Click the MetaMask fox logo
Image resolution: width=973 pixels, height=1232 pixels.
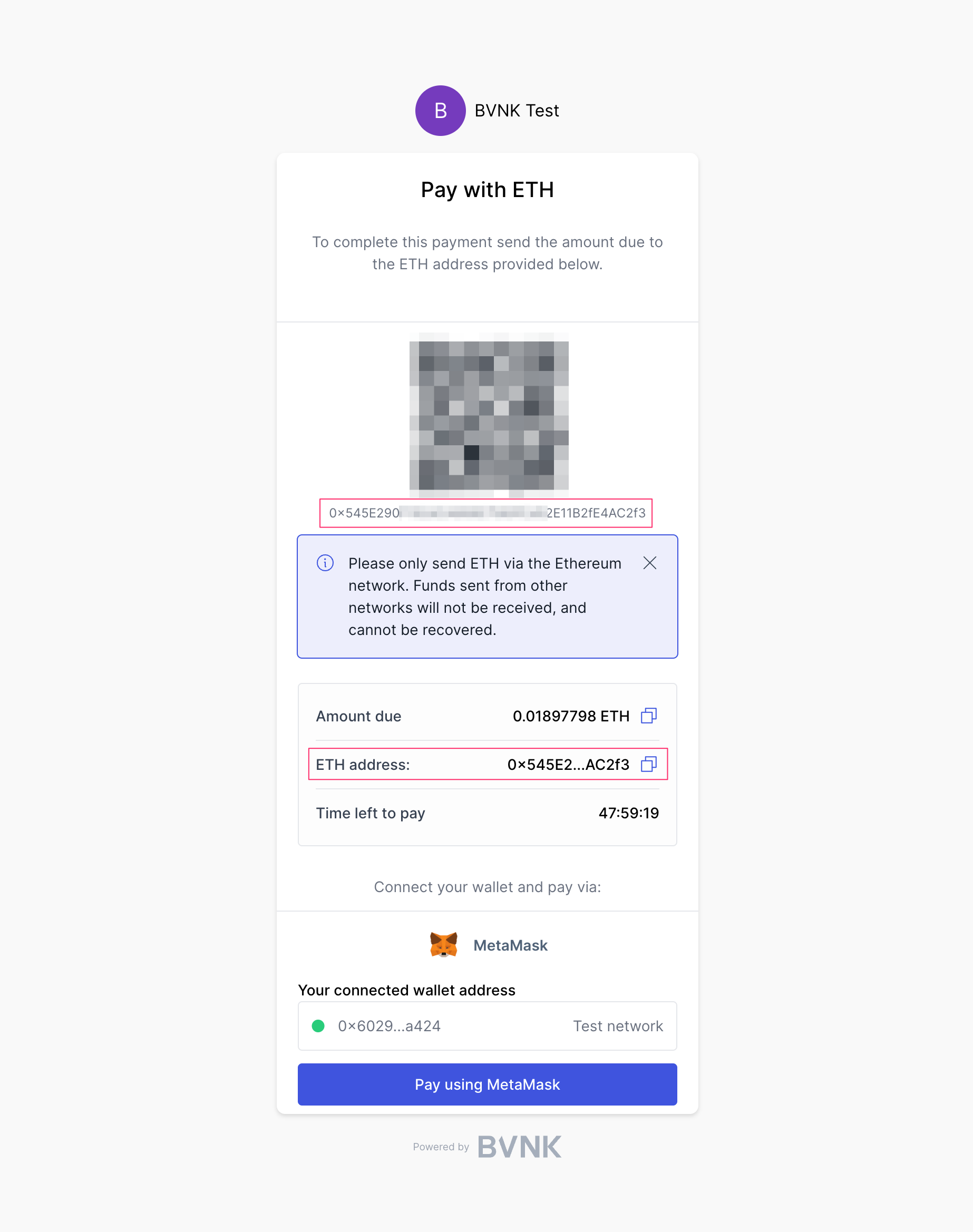(x=443, y=945)
